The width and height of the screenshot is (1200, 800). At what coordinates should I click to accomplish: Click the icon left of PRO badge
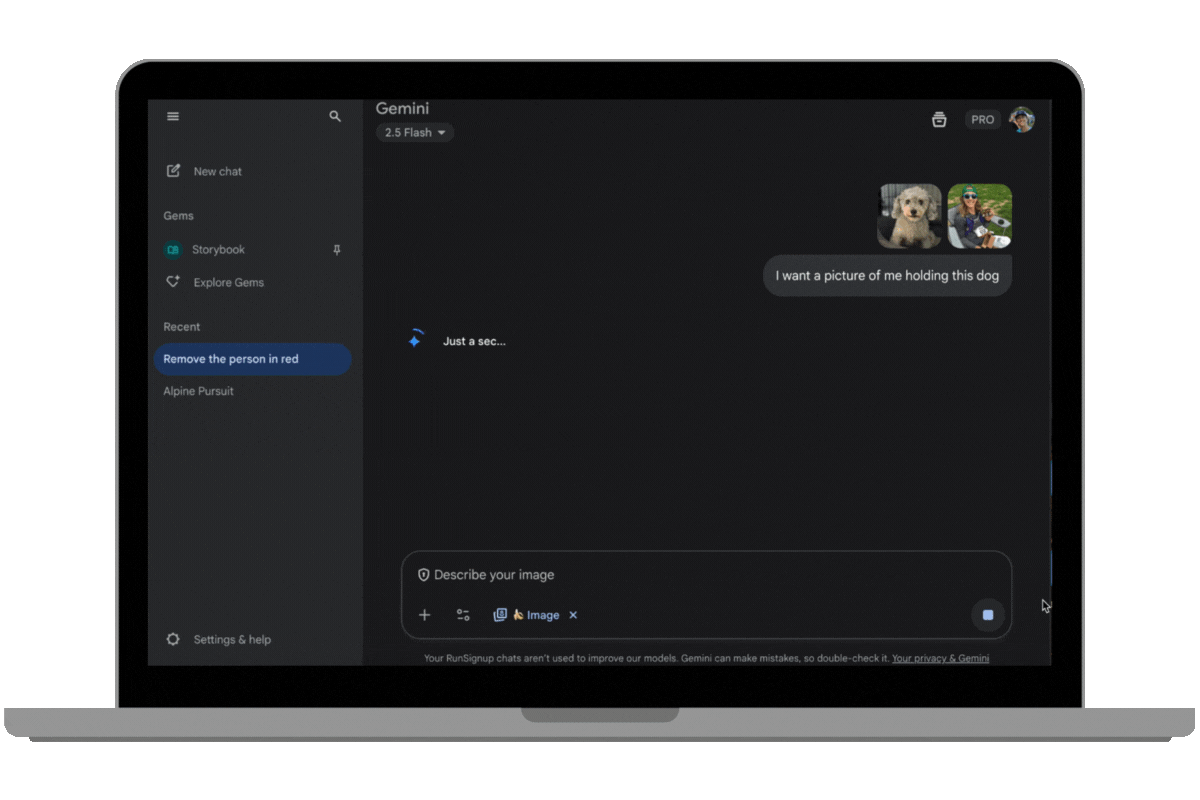(x=939, y=120)
